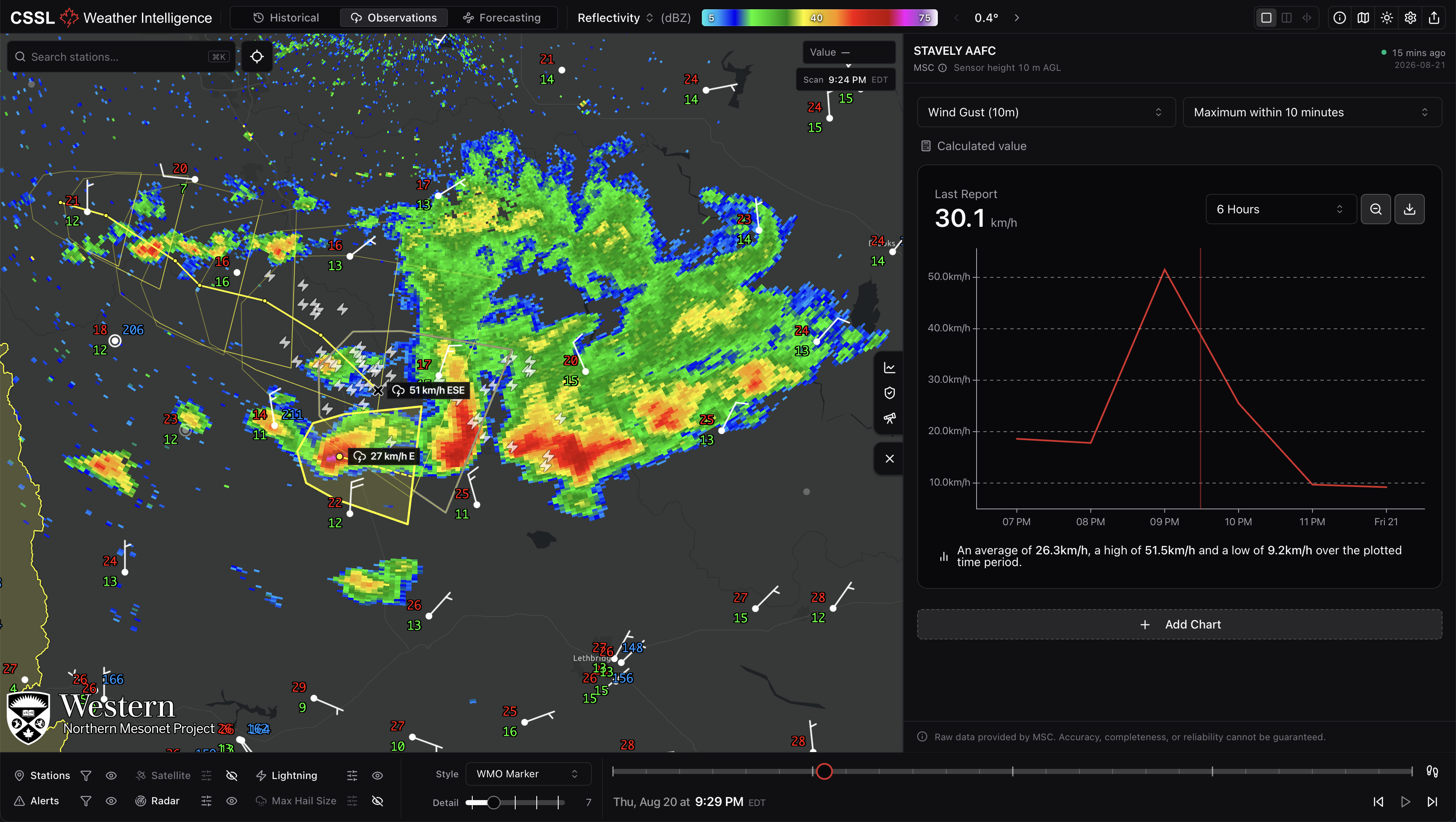
Task: Open Stations filter funnel icon
Action: 86,776
